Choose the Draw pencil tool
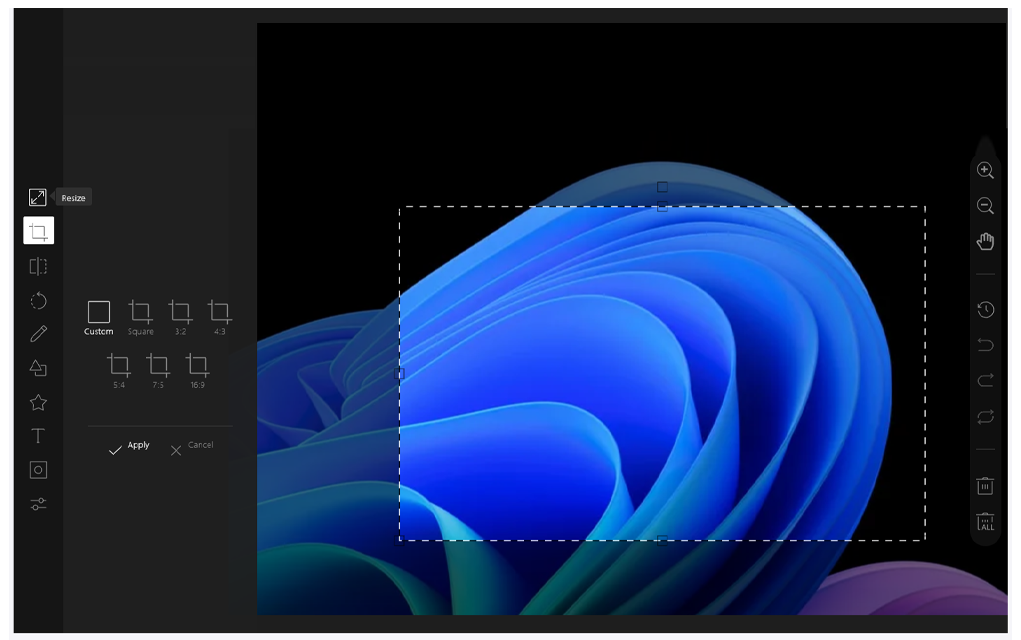This screenshot has height=640, width=1021. 38,334
